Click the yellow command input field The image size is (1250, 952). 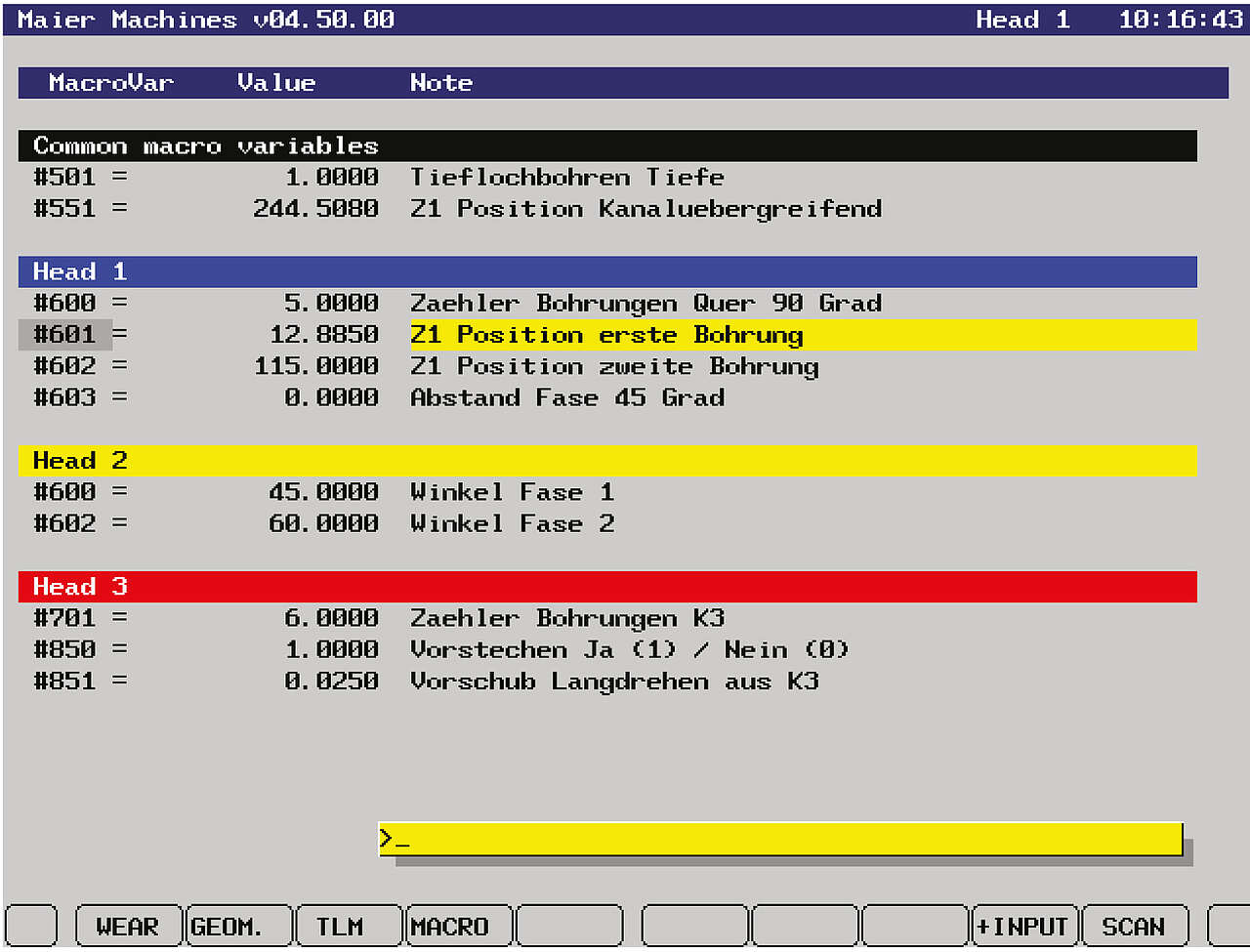click(x=781, y=839)
